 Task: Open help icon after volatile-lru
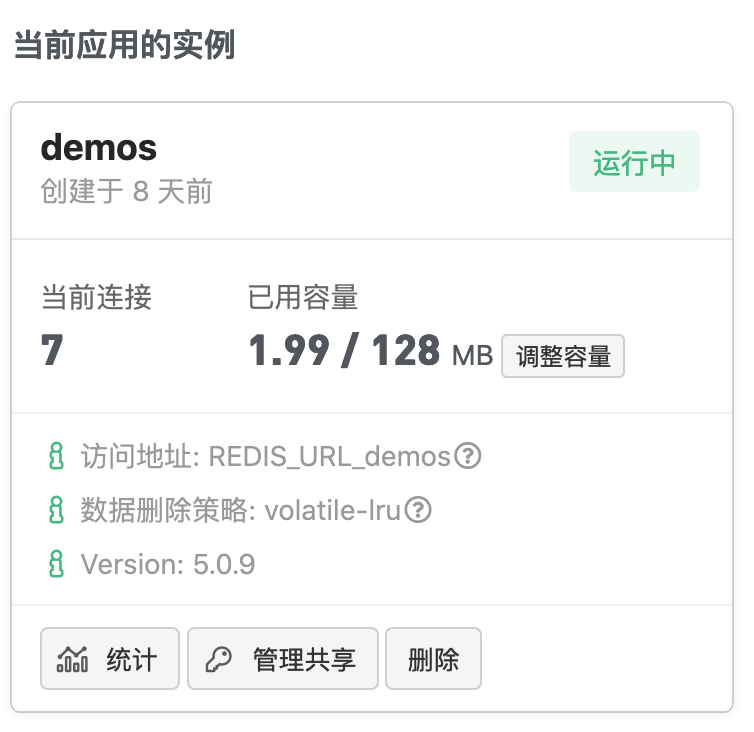click(x=418, y=511)
